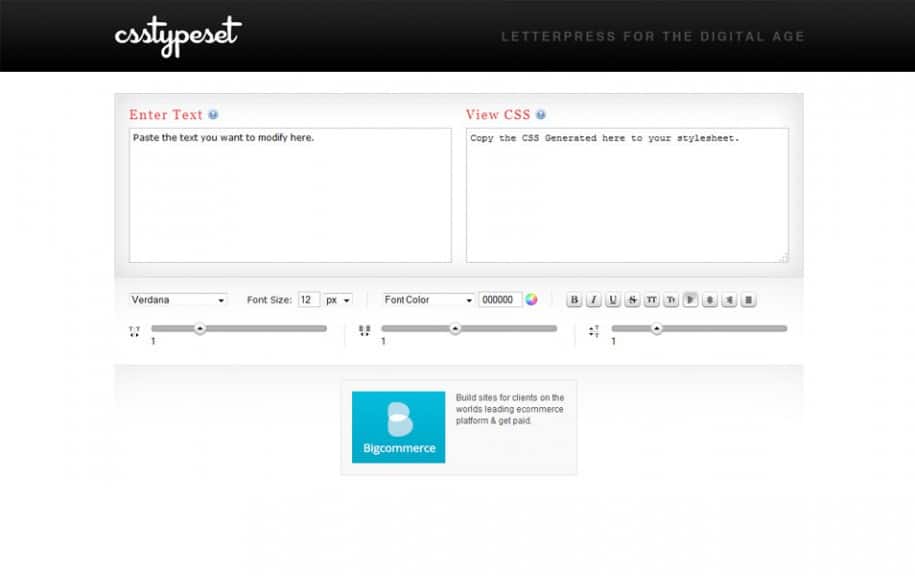Visit the Bigcommerce advertisement link

pyautogui.click(x=398, y=426)
